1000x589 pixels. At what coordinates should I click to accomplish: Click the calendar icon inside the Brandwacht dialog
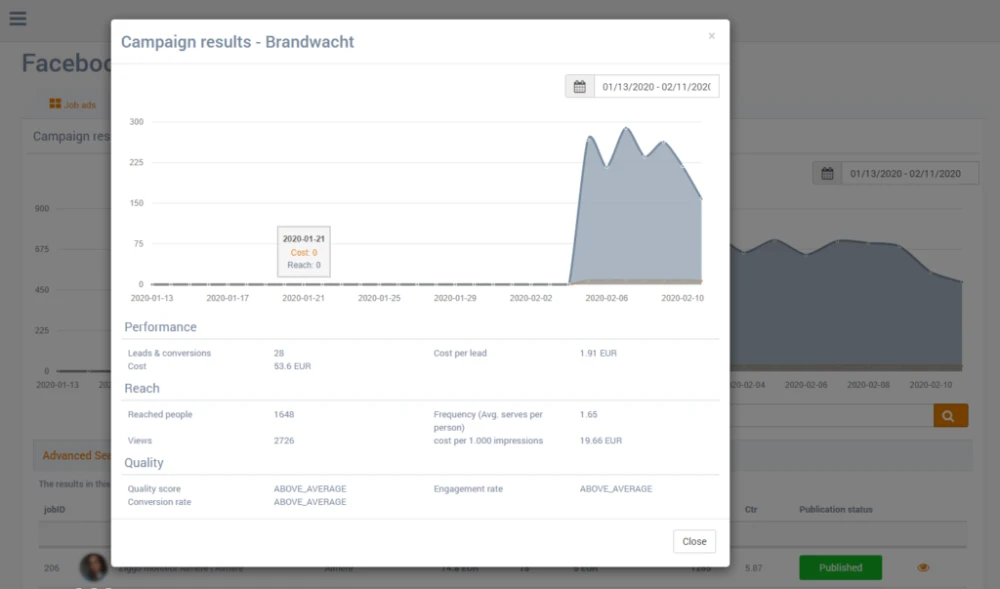(579, 87)
